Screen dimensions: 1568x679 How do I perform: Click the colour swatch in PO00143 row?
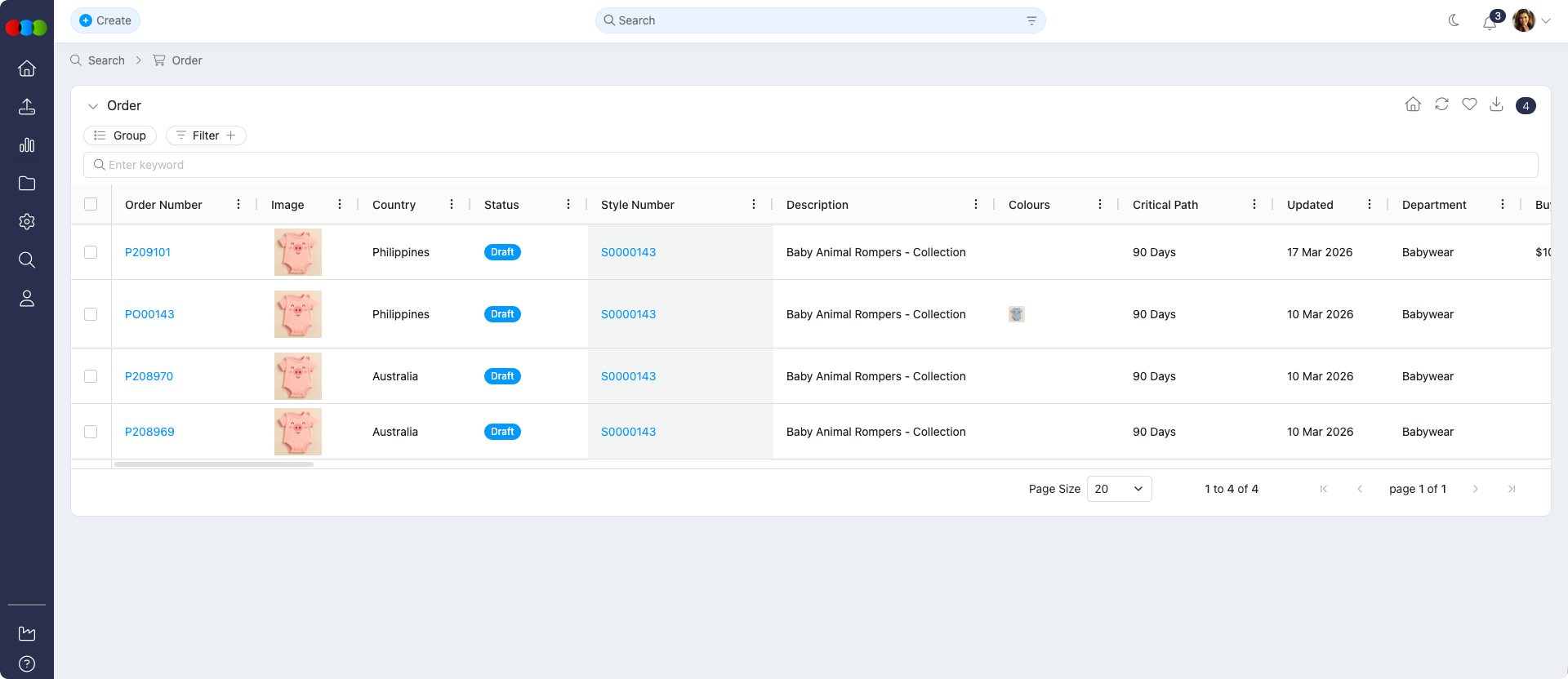tap(1016, 314)
